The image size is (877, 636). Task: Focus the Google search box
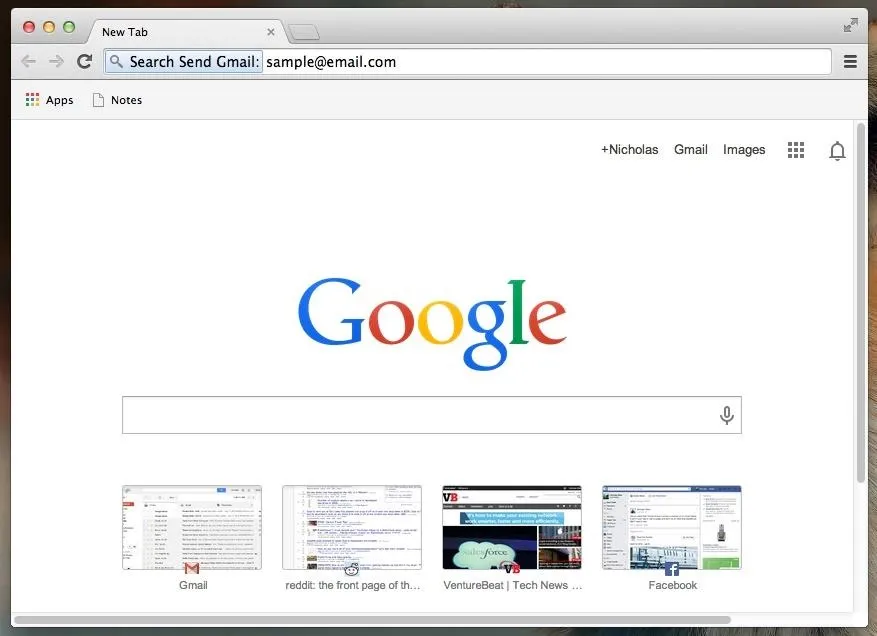(x=432, y=415)
